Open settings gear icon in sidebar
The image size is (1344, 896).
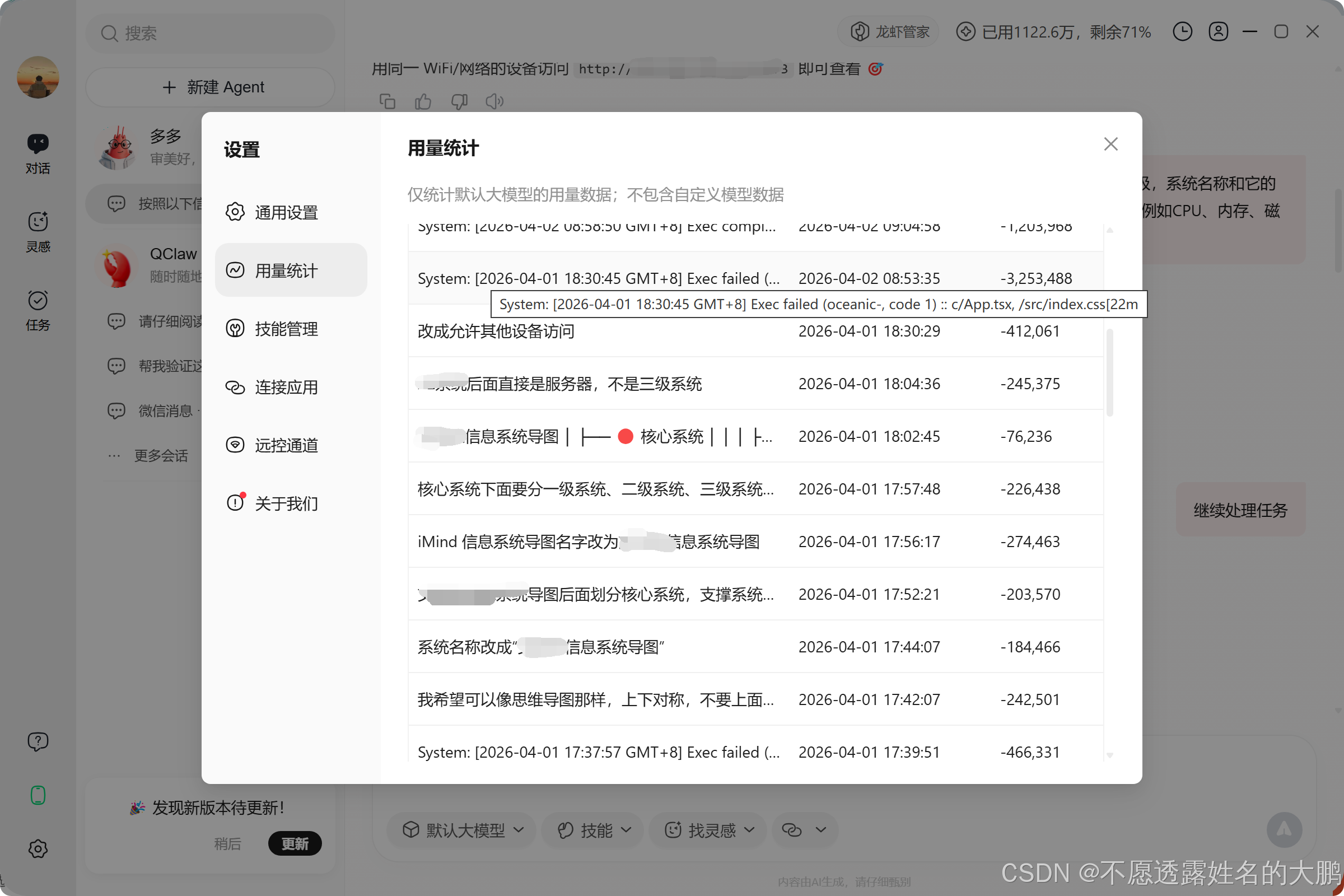(x=38, y=848)
